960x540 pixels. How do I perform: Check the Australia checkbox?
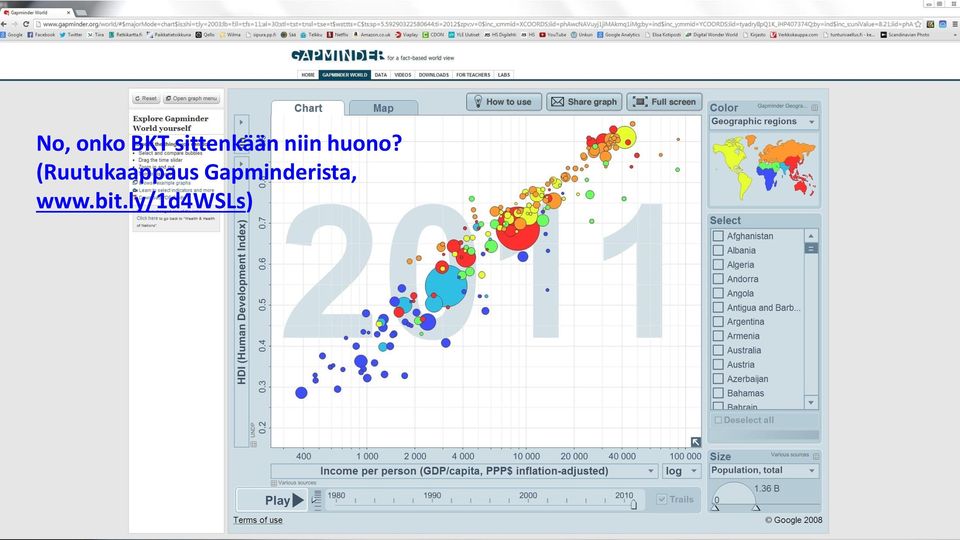718,350
